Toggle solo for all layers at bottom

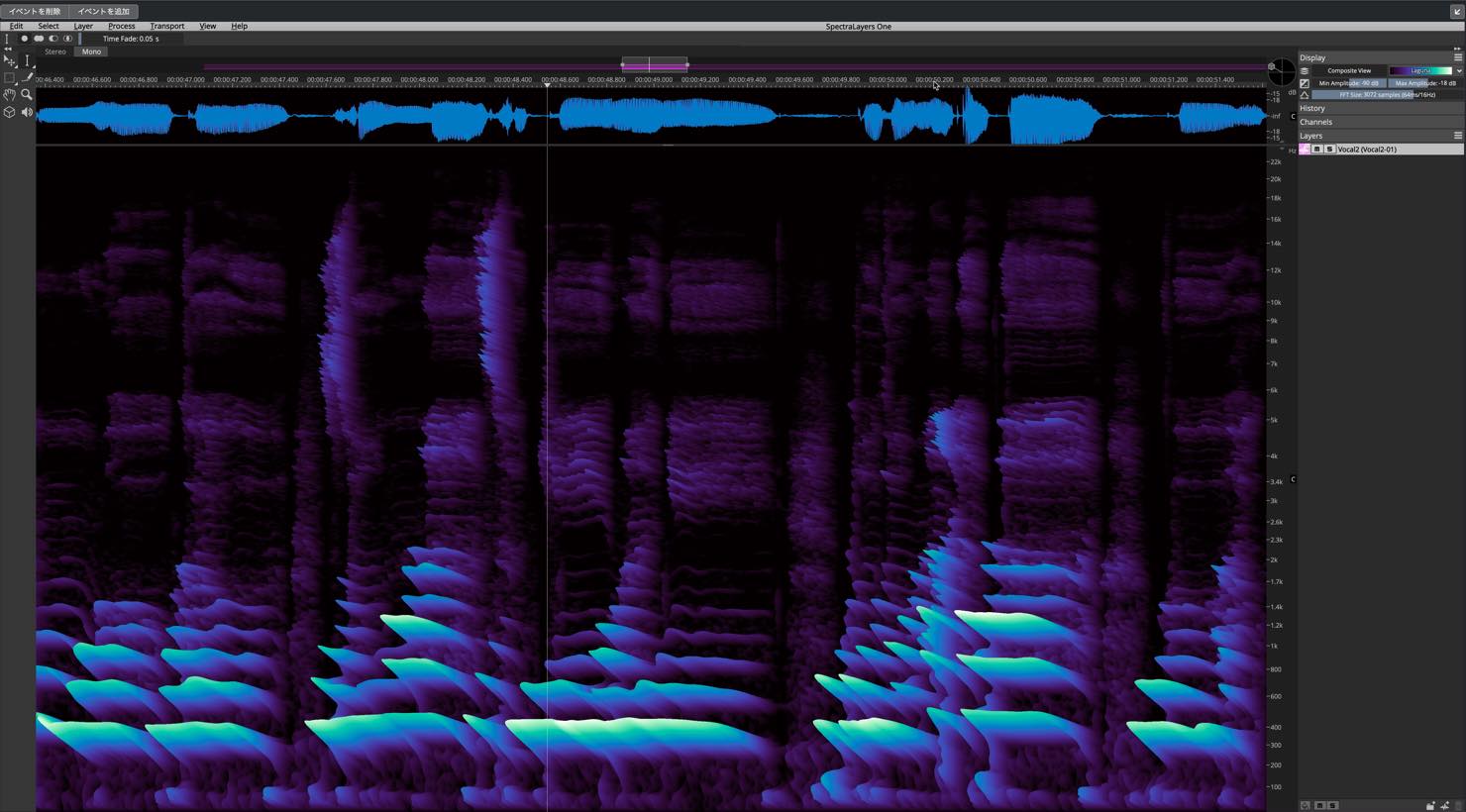(x=1333, y=805)
